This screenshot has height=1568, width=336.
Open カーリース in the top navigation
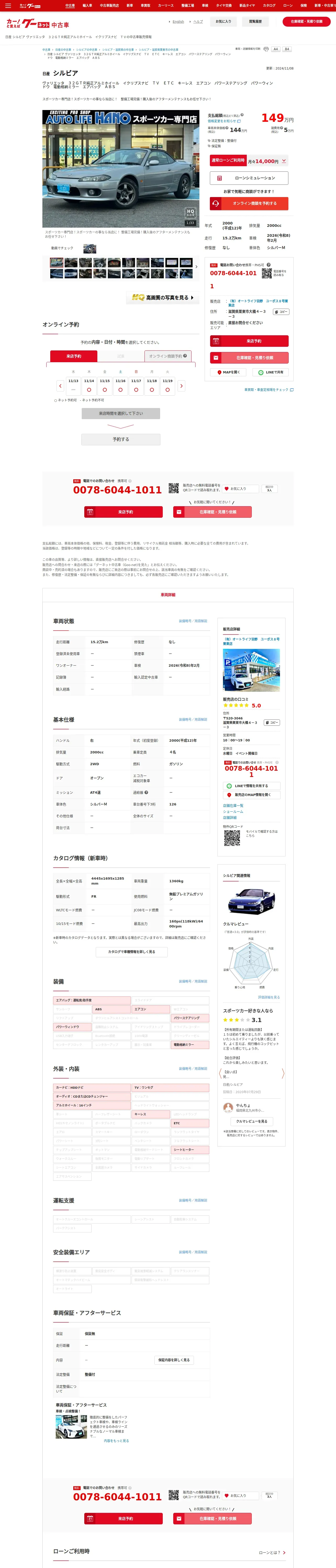(x=166, y=5)
